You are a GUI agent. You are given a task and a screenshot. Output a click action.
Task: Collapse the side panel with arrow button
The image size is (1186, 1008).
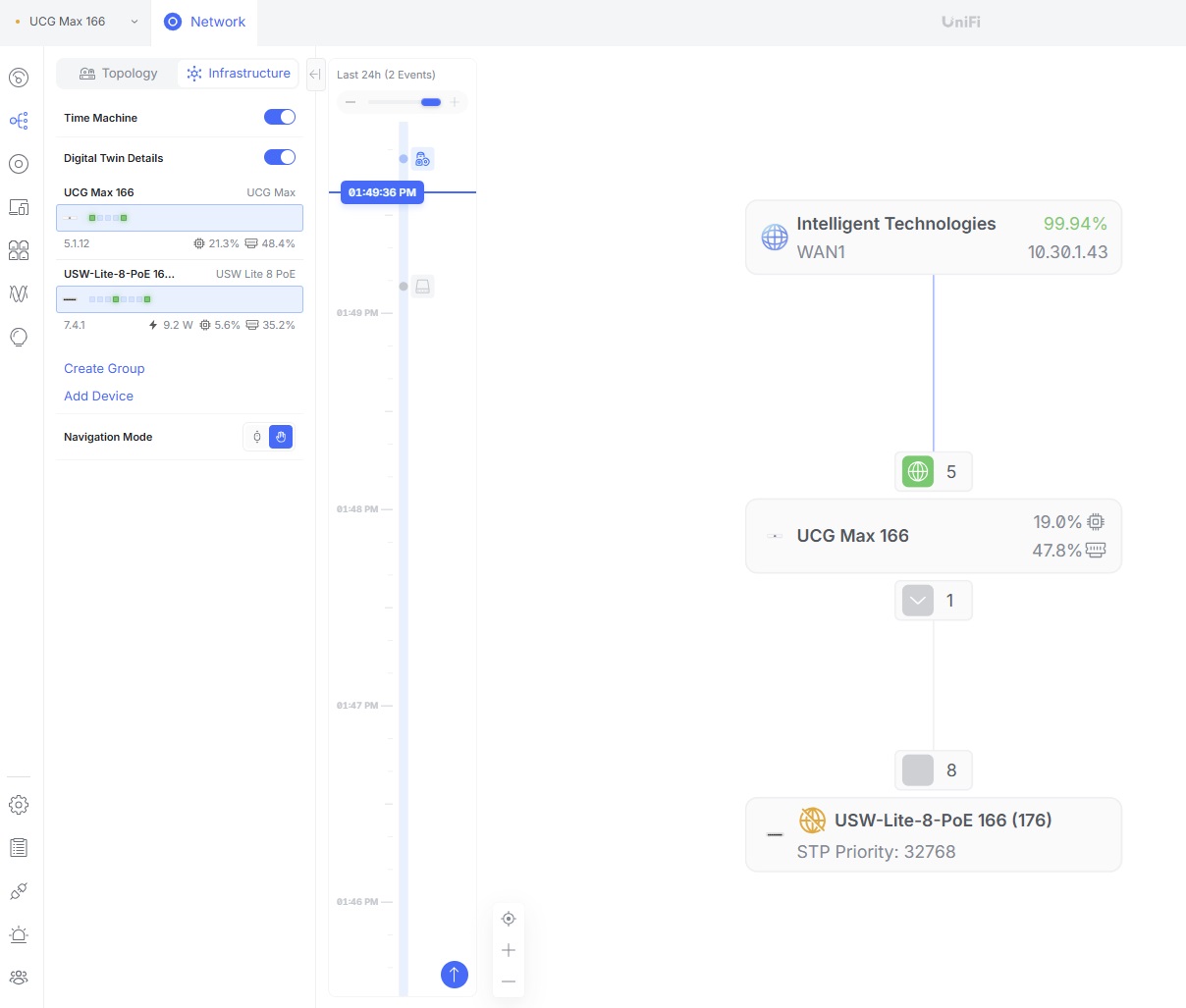(315, 75)
